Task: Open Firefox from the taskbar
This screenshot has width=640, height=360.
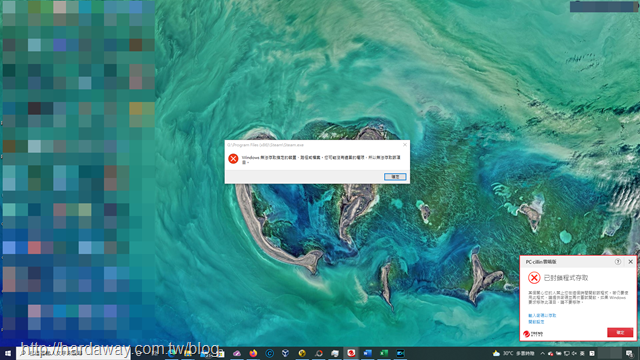Action: click(x=253, y=353)
